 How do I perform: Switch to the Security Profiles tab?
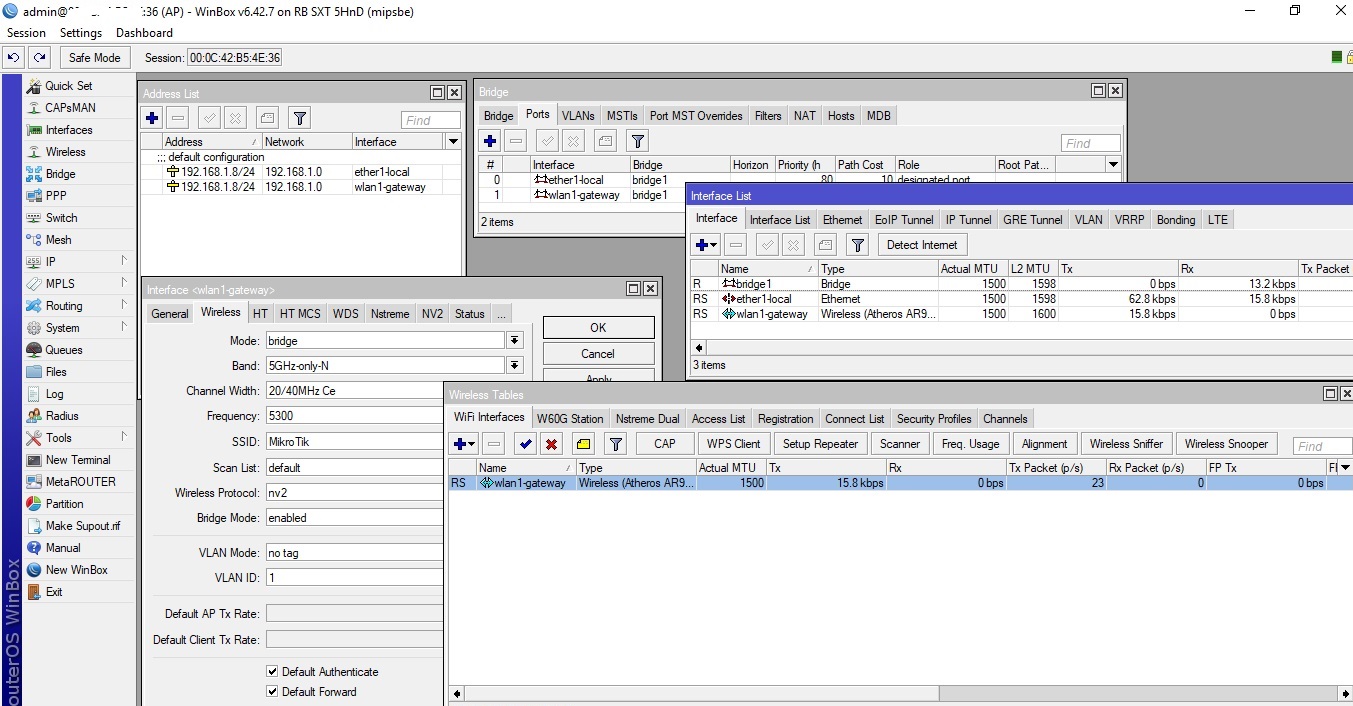933,419
